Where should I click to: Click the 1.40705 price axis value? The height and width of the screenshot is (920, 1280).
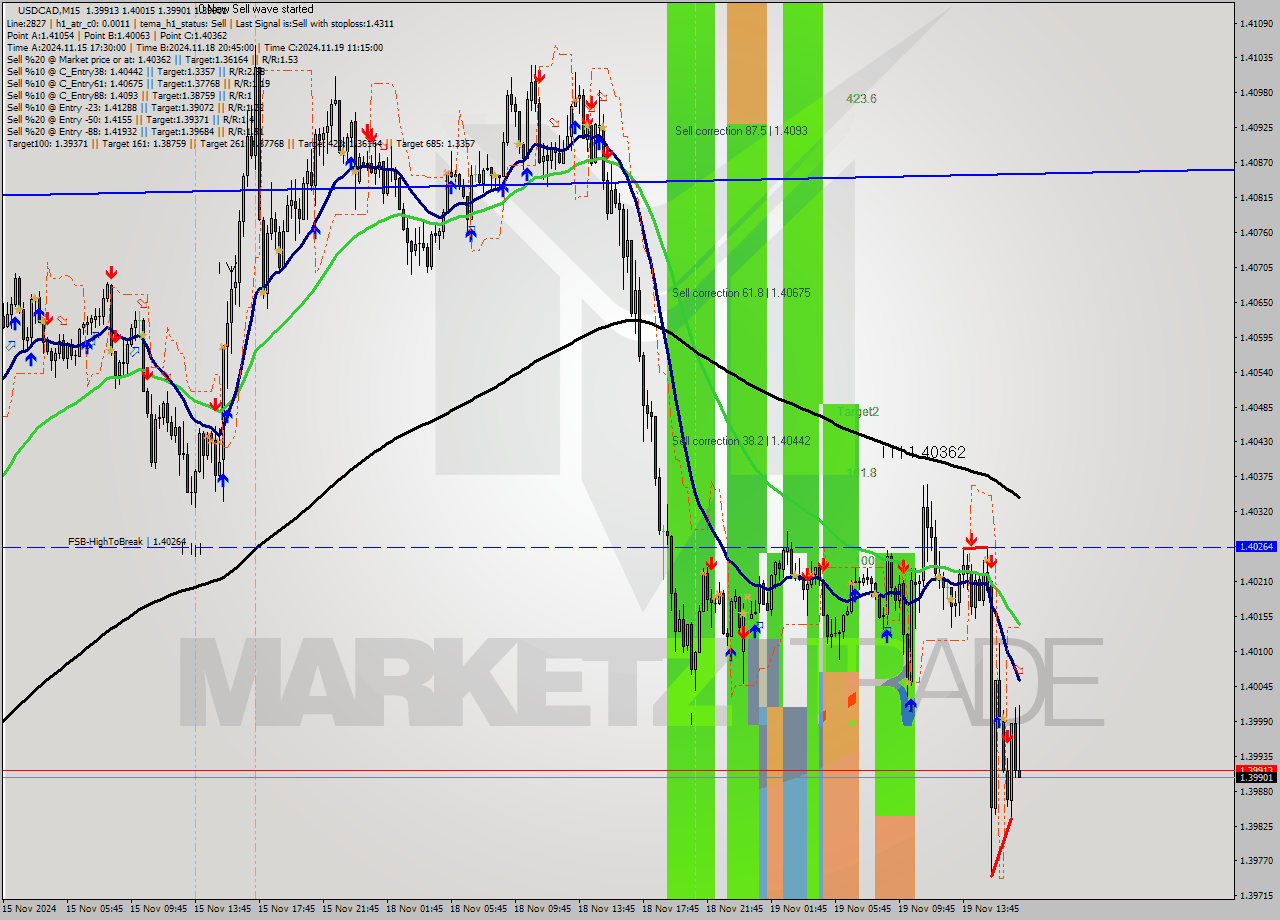pyautogui.click(x=1255, y=268)
